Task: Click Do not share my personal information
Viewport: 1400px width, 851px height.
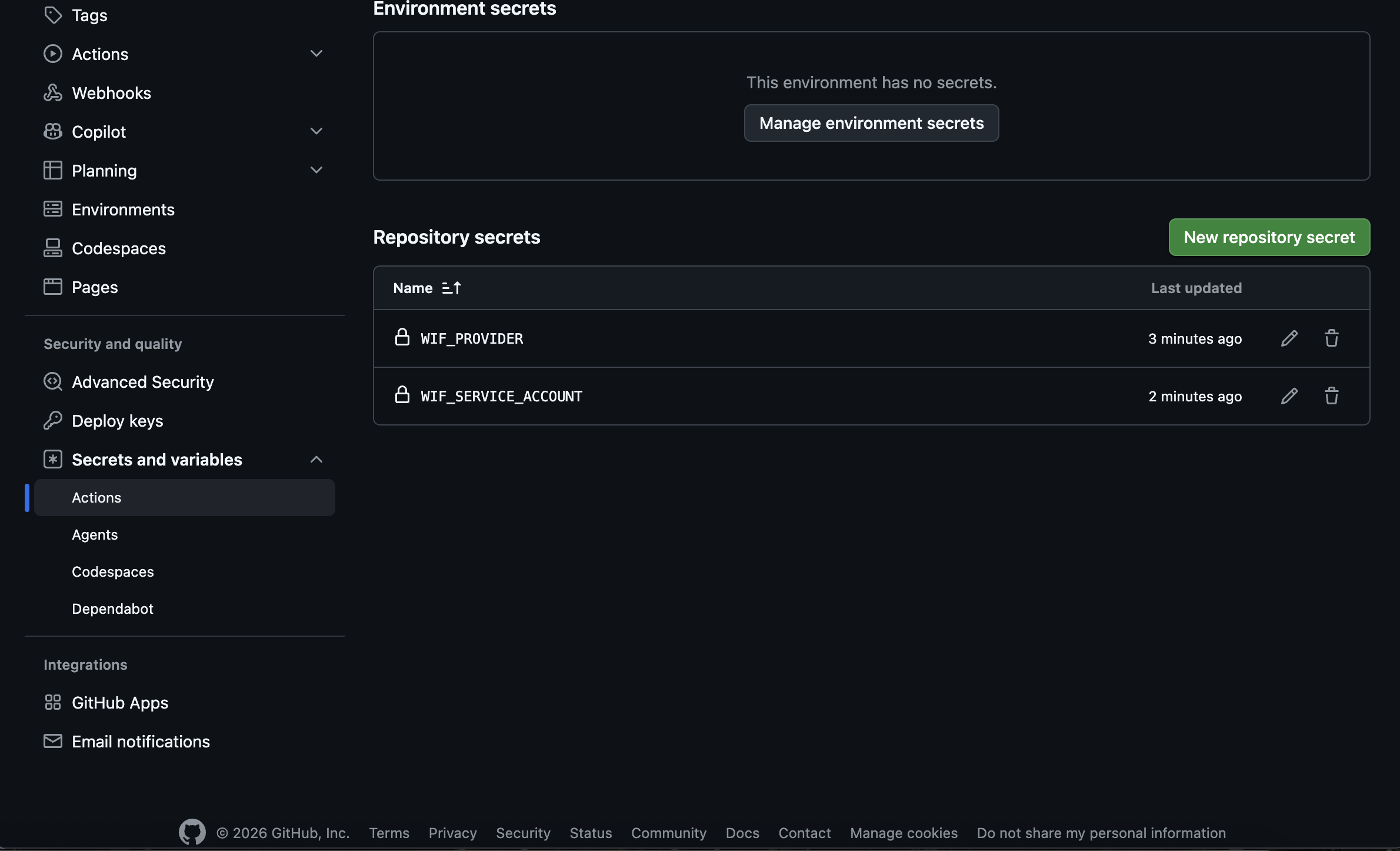Action: (x=1101, y=833)
